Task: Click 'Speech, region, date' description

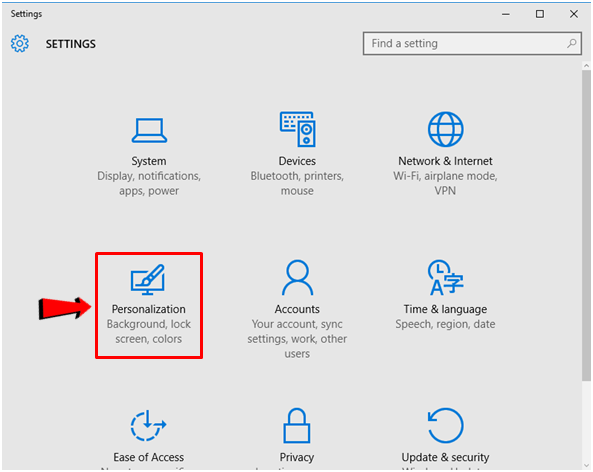Action: pyautogui.click(x=445, y=324)
